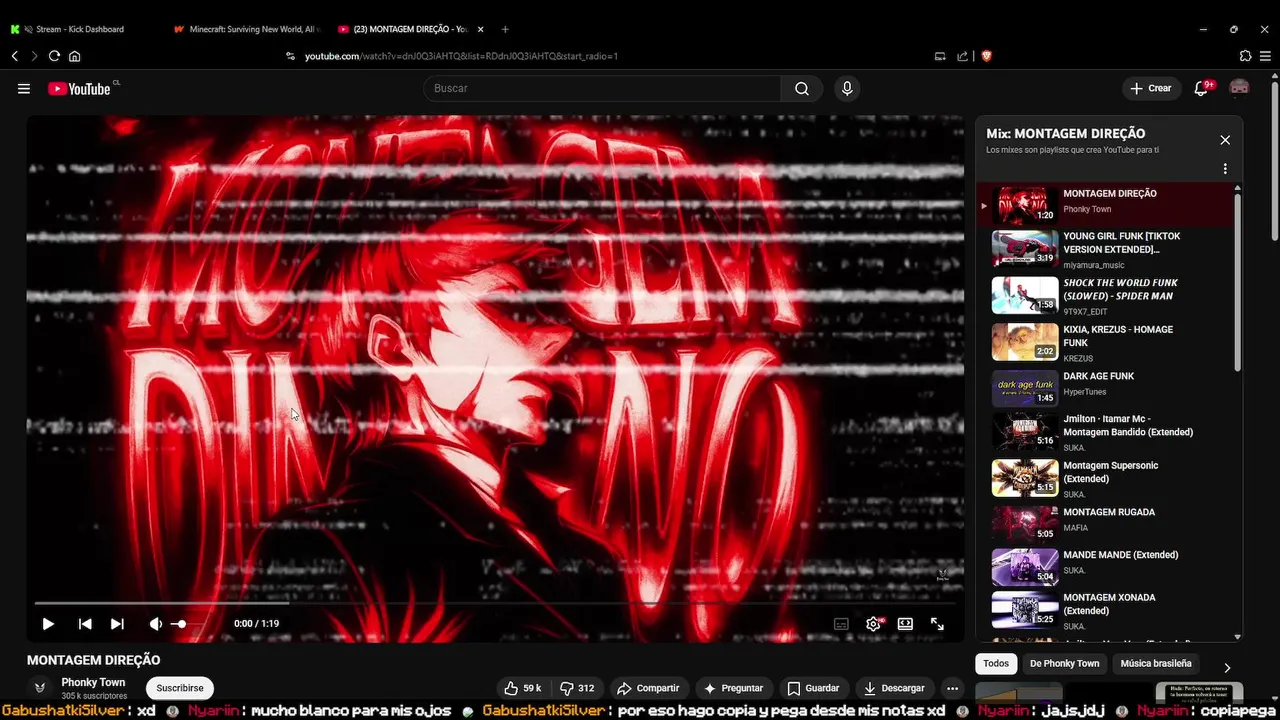Image resolution: width=1280 pixels, height=720 pixels.
Task: Like the video with 59 k
Action: 523,688
